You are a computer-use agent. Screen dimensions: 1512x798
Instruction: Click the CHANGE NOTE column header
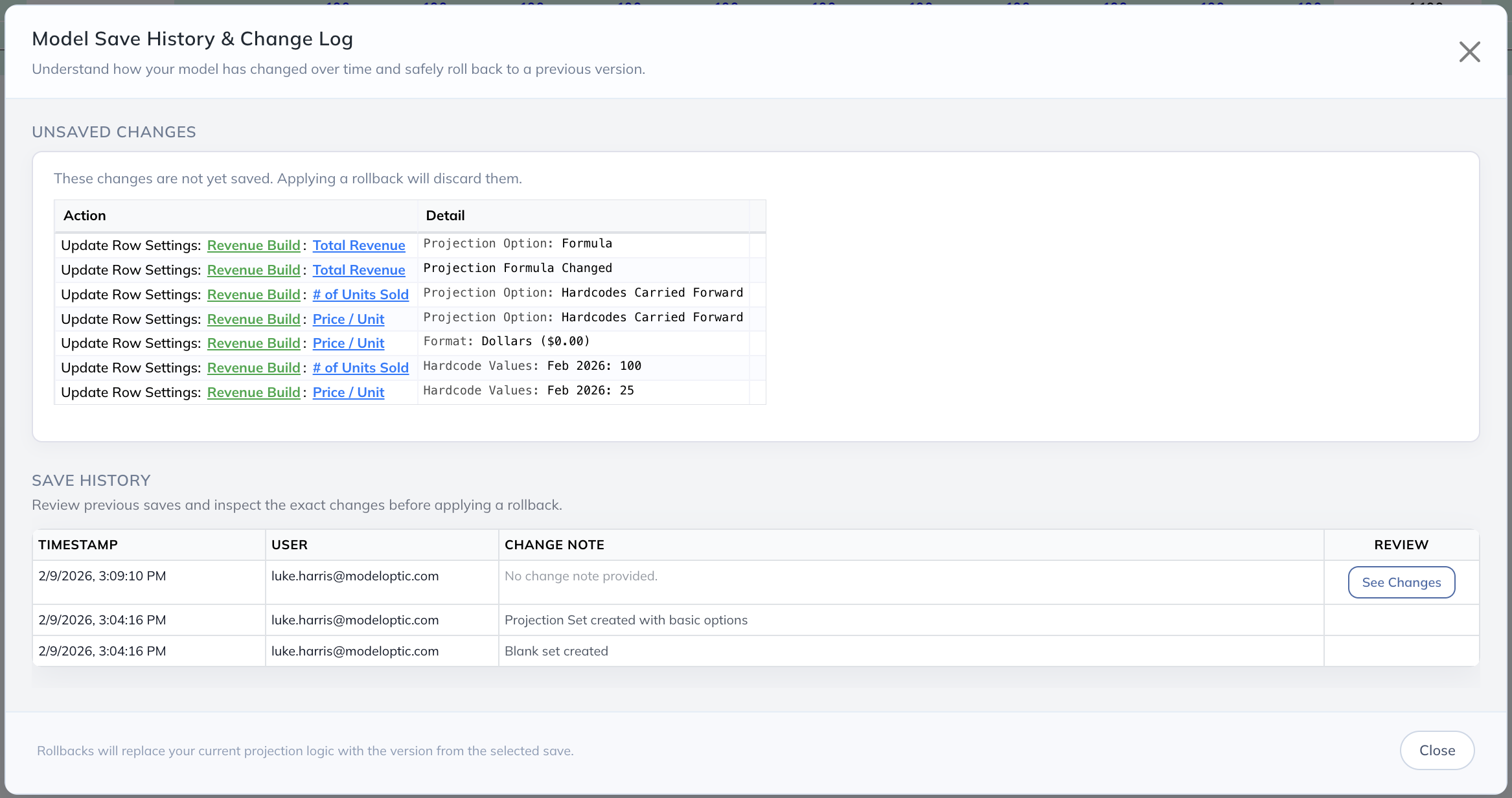[554, 545]
